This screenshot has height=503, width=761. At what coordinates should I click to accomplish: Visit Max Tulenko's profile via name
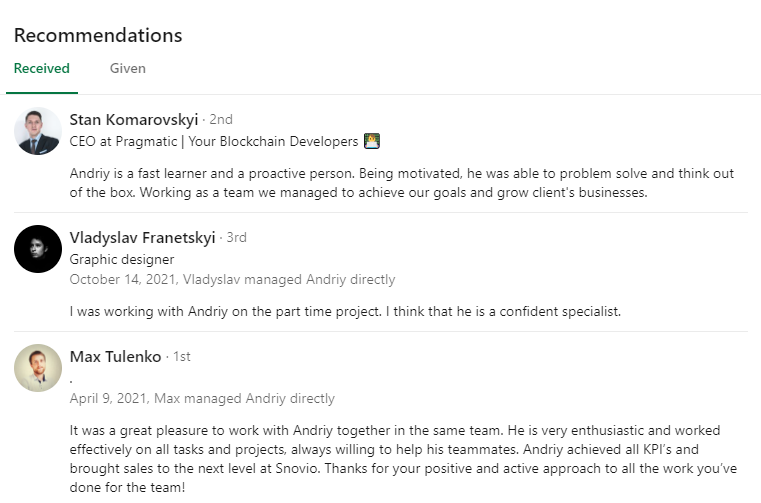tap(116, 356)
